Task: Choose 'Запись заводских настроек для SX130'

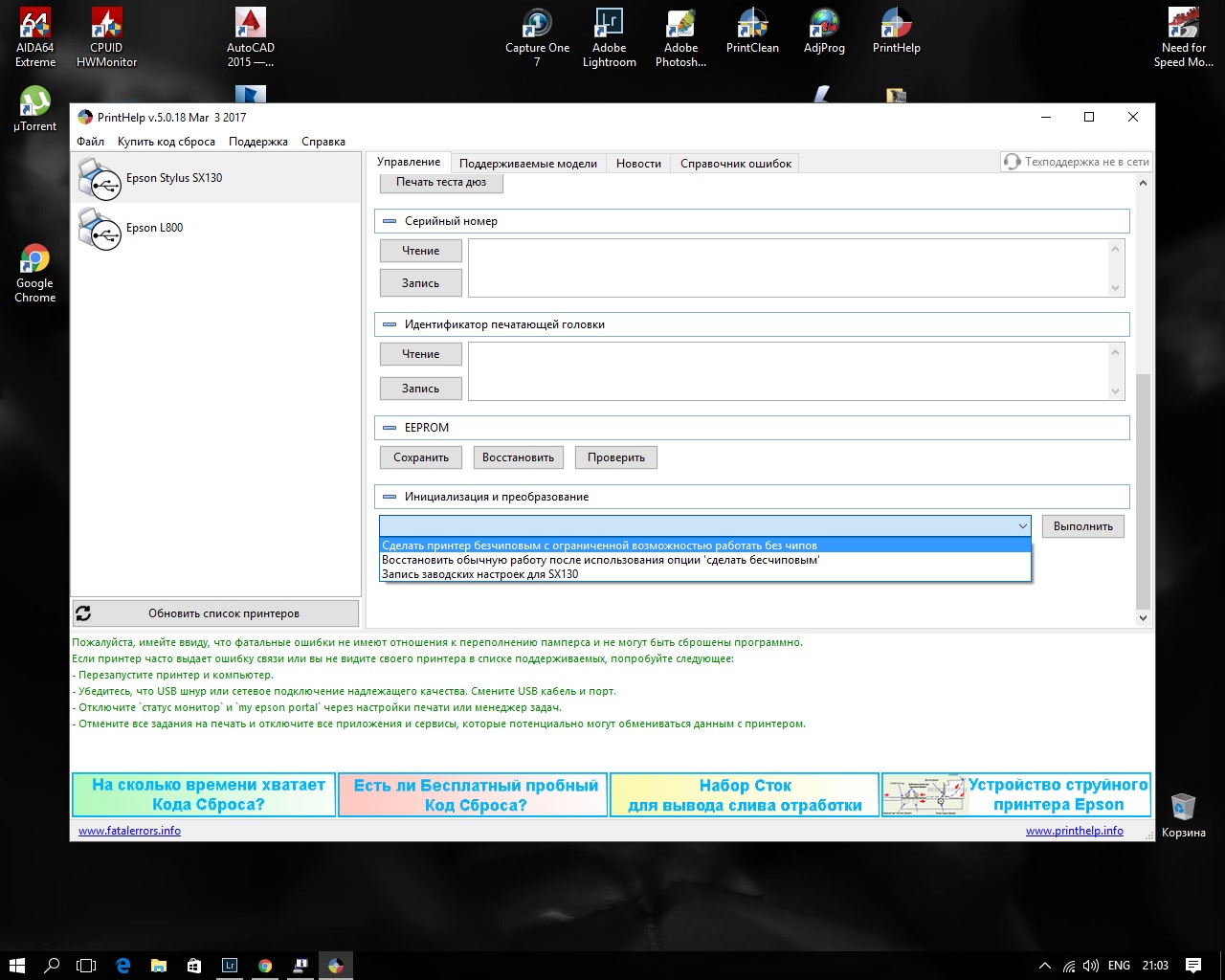Action: 705,574
